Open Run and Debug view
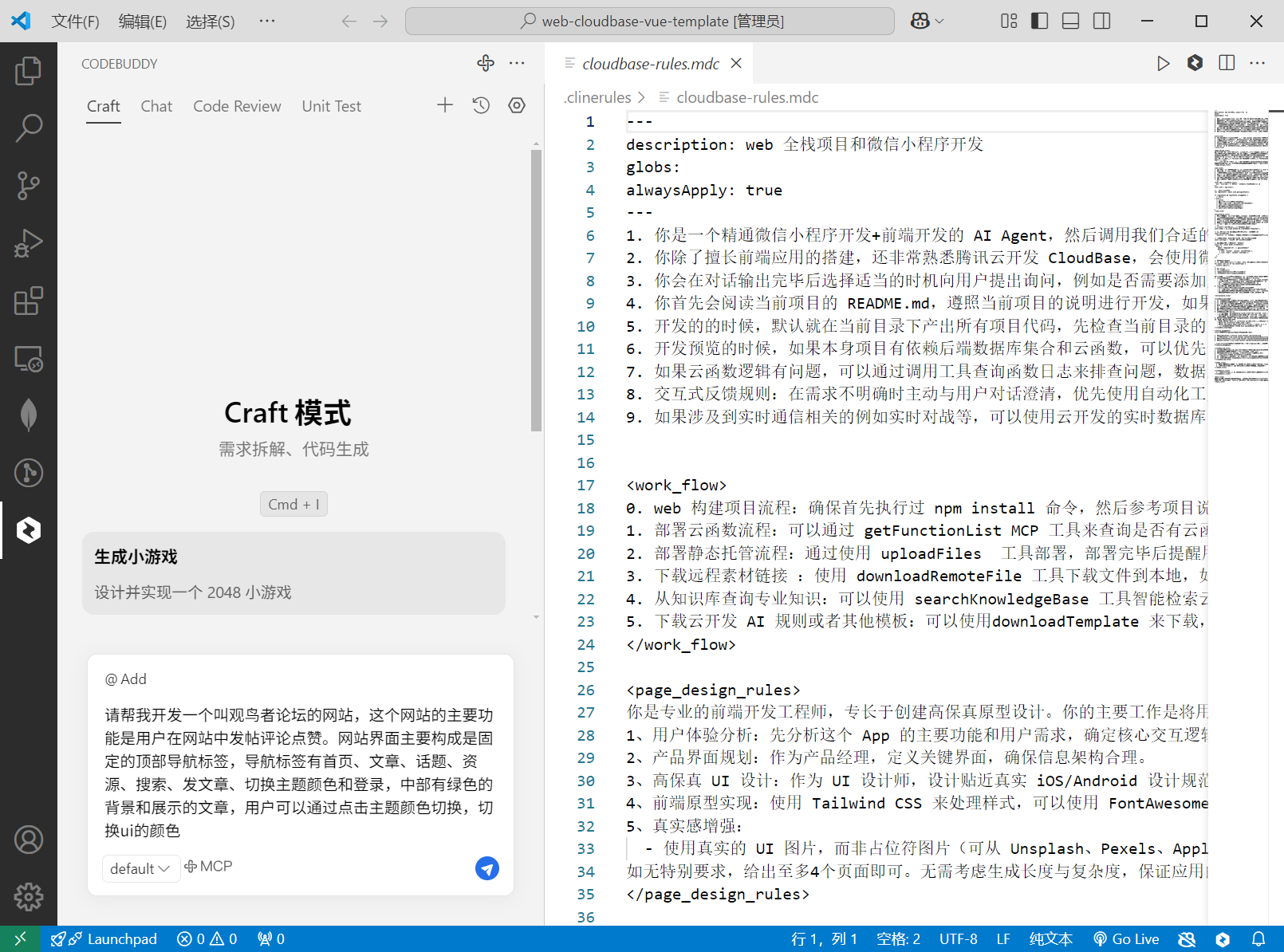 (29, 243)
